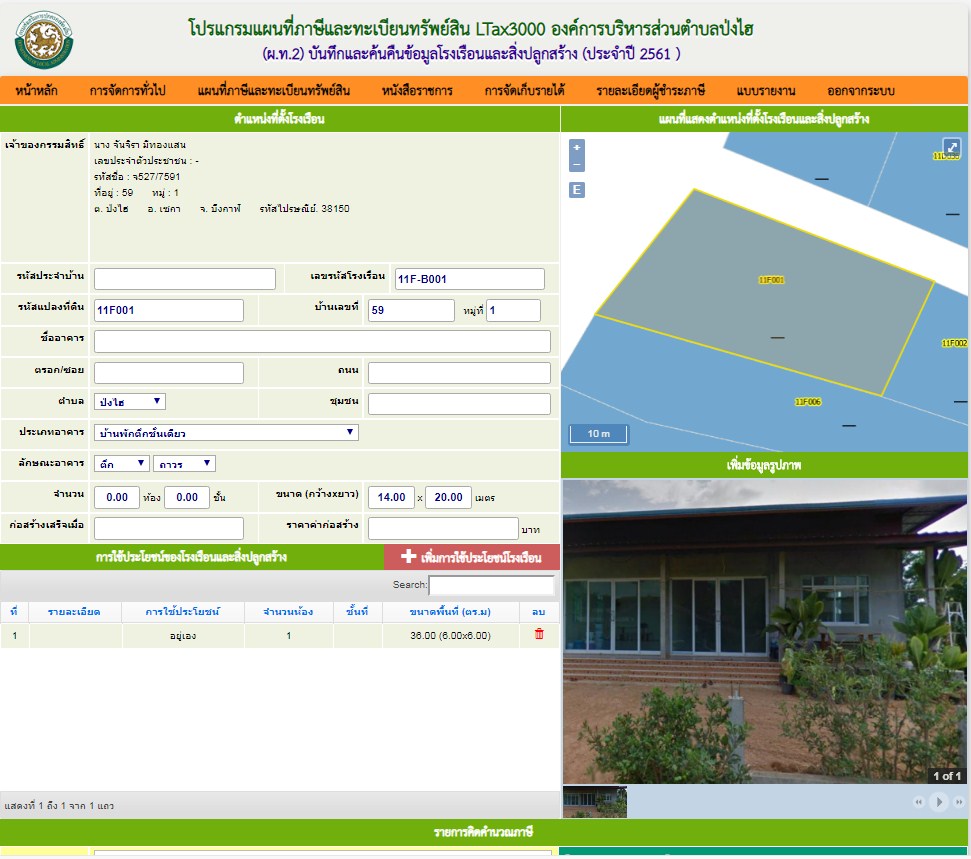The image size is (971, 859).
Task: Play the image slideshow
Action: [x=939, y=802]
